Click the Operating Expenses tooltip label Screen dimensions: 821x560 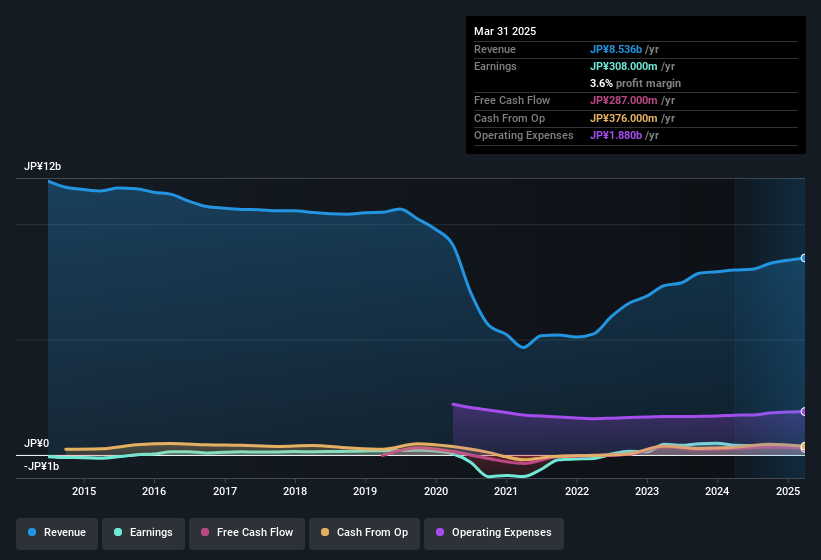pos(524,136)
